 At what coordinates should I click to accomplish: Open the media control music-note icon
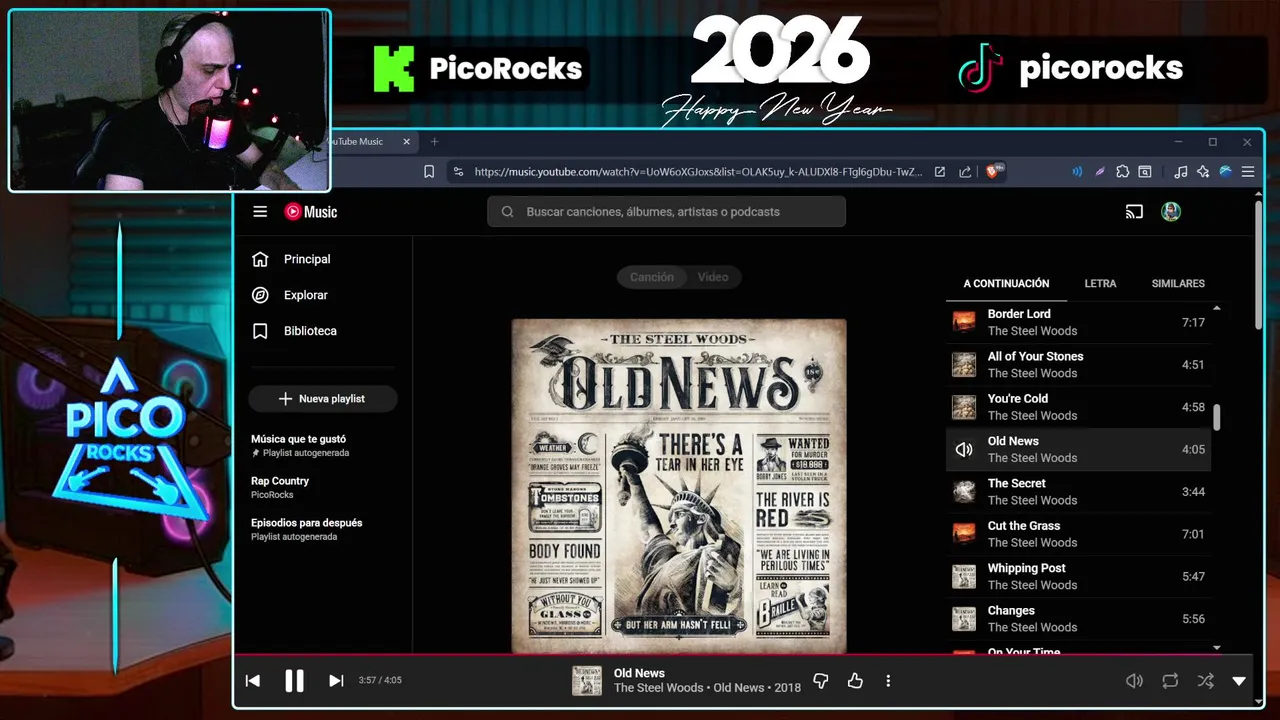tap(1181, 172)
